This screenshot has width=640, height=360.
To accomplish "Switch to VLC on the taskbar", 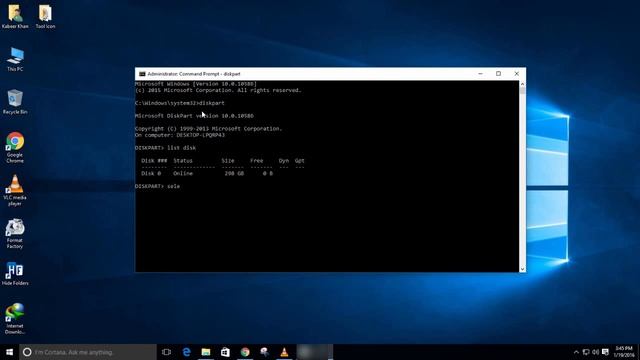I will (x=284, y=352).
